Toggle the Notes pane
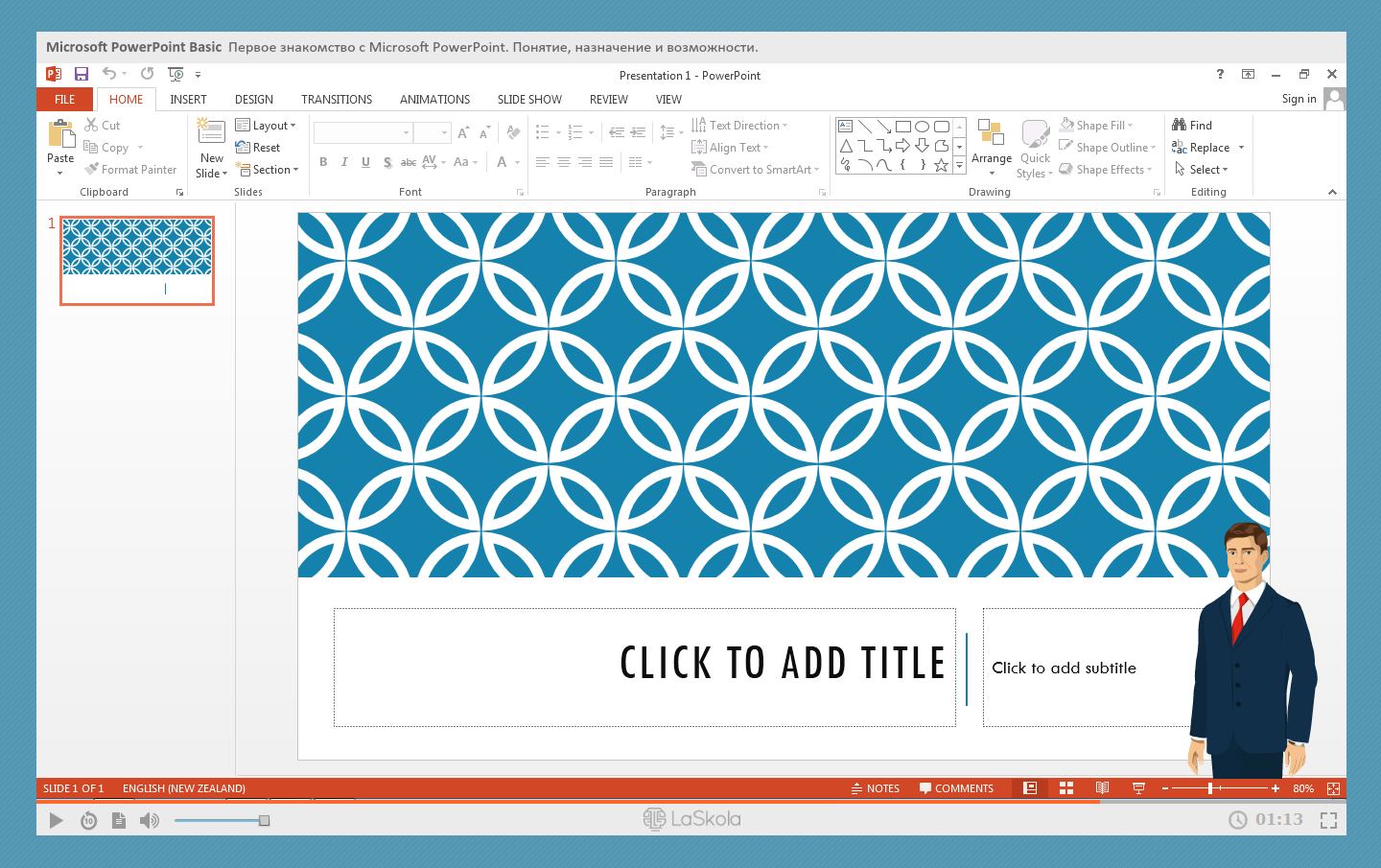 875,788
